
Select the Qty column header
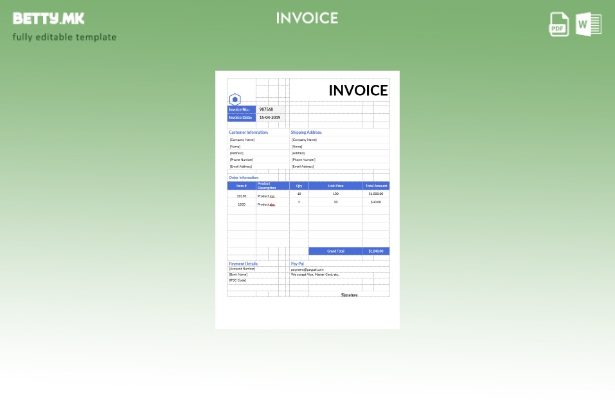click(x=299, y=185)
